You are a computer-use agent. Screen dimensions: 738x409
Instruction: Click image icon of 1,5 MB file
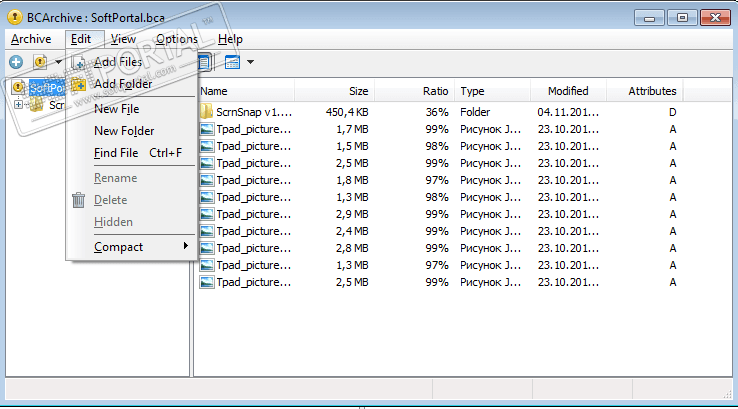click(207, 146)
